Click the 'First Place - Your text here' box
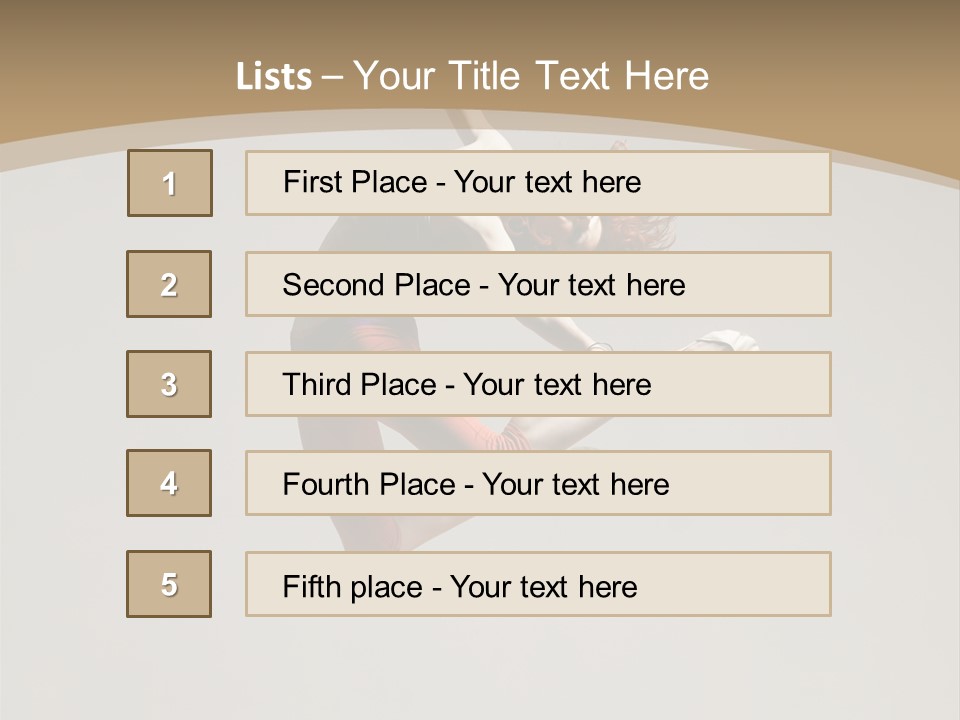 (x=538, y=183)
